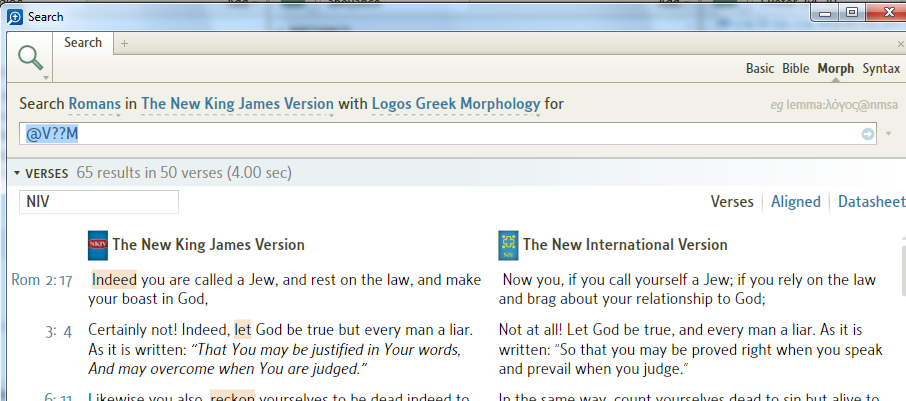
Task: Click the @V??M search query field
Action: [x=448, y=134]
